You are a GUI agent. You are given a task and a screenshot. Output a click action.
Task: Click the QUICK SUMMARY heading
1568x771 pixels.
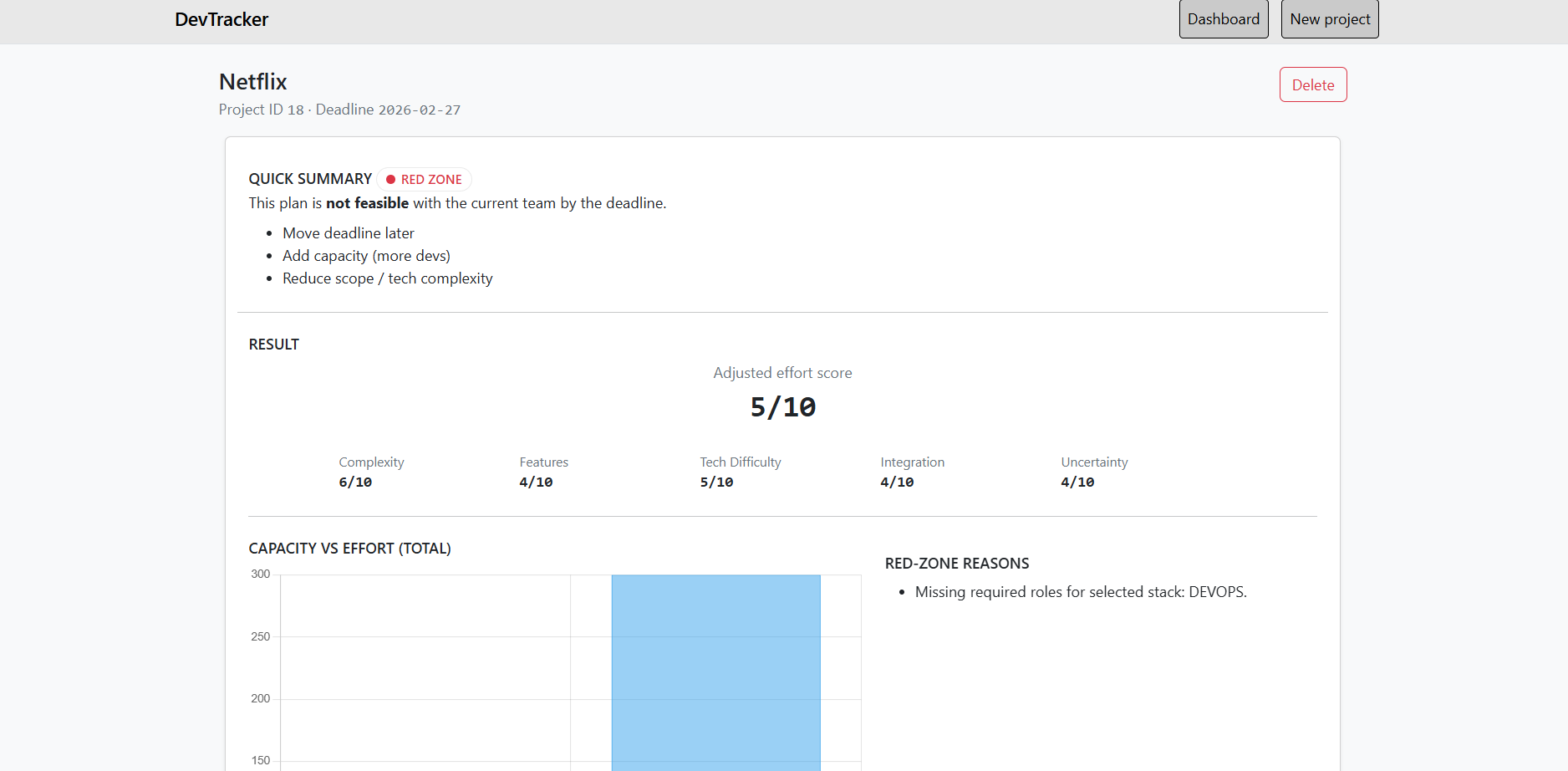pyautogui.click(x=310, y=179)
